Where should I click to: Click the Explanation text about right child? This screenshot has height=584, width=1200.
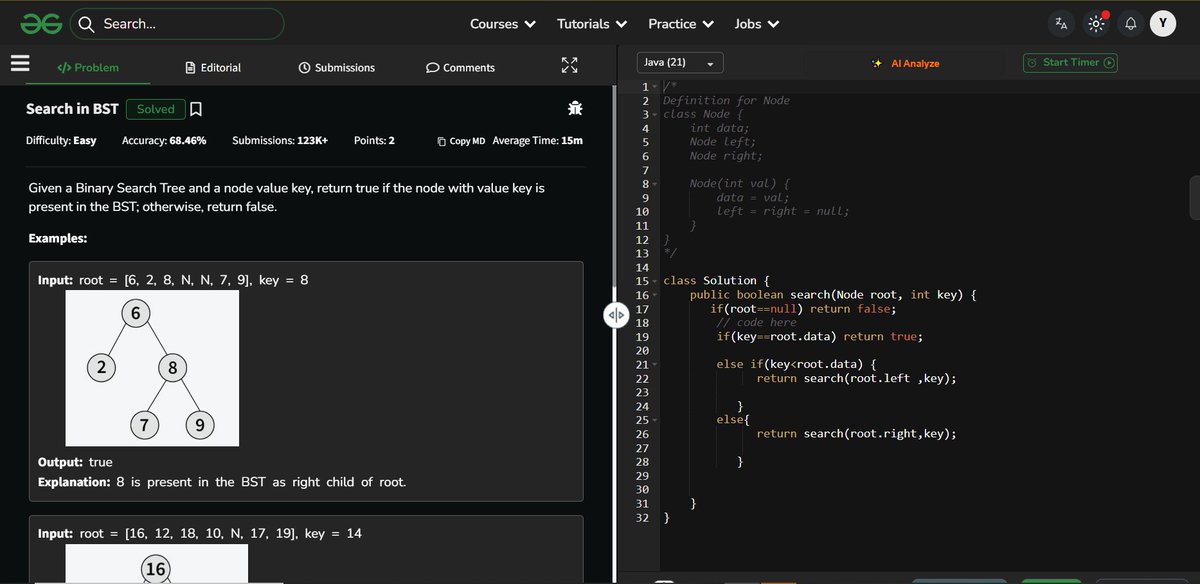[x=221, y=482]
